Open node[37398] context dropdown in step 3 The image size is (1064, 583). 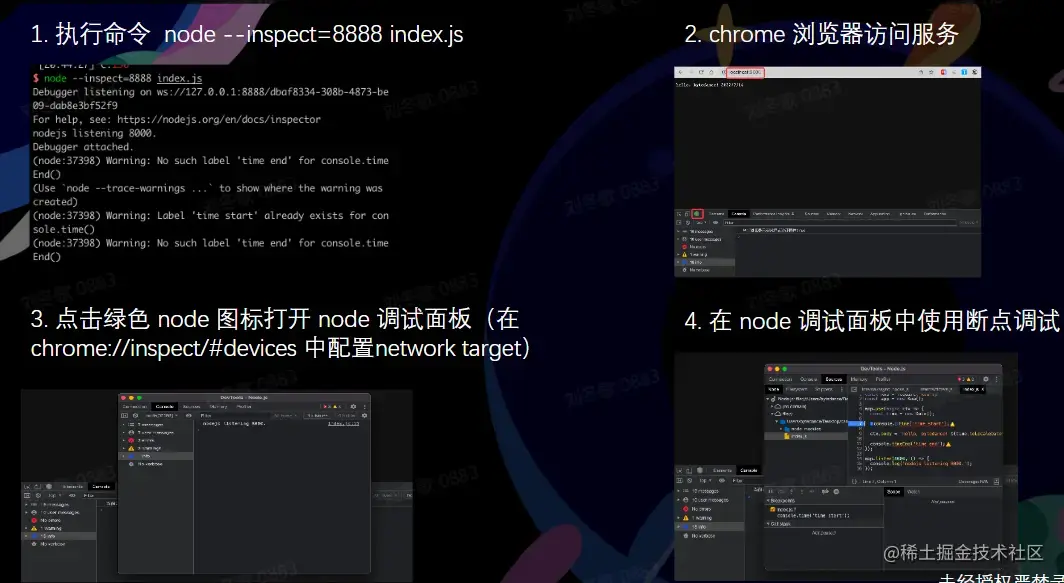click(x=162, y=415)
